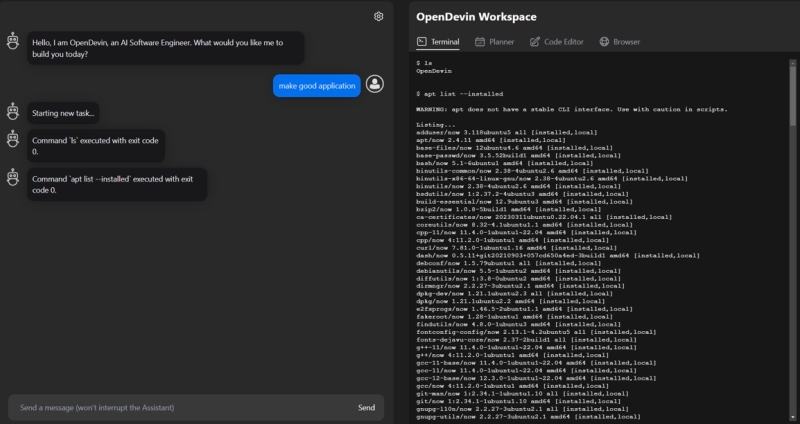Click the scrollbar up arrow in the terminal
Image resolution: width=800 pixels, height=424 pixels.
[x=793, y=63]
